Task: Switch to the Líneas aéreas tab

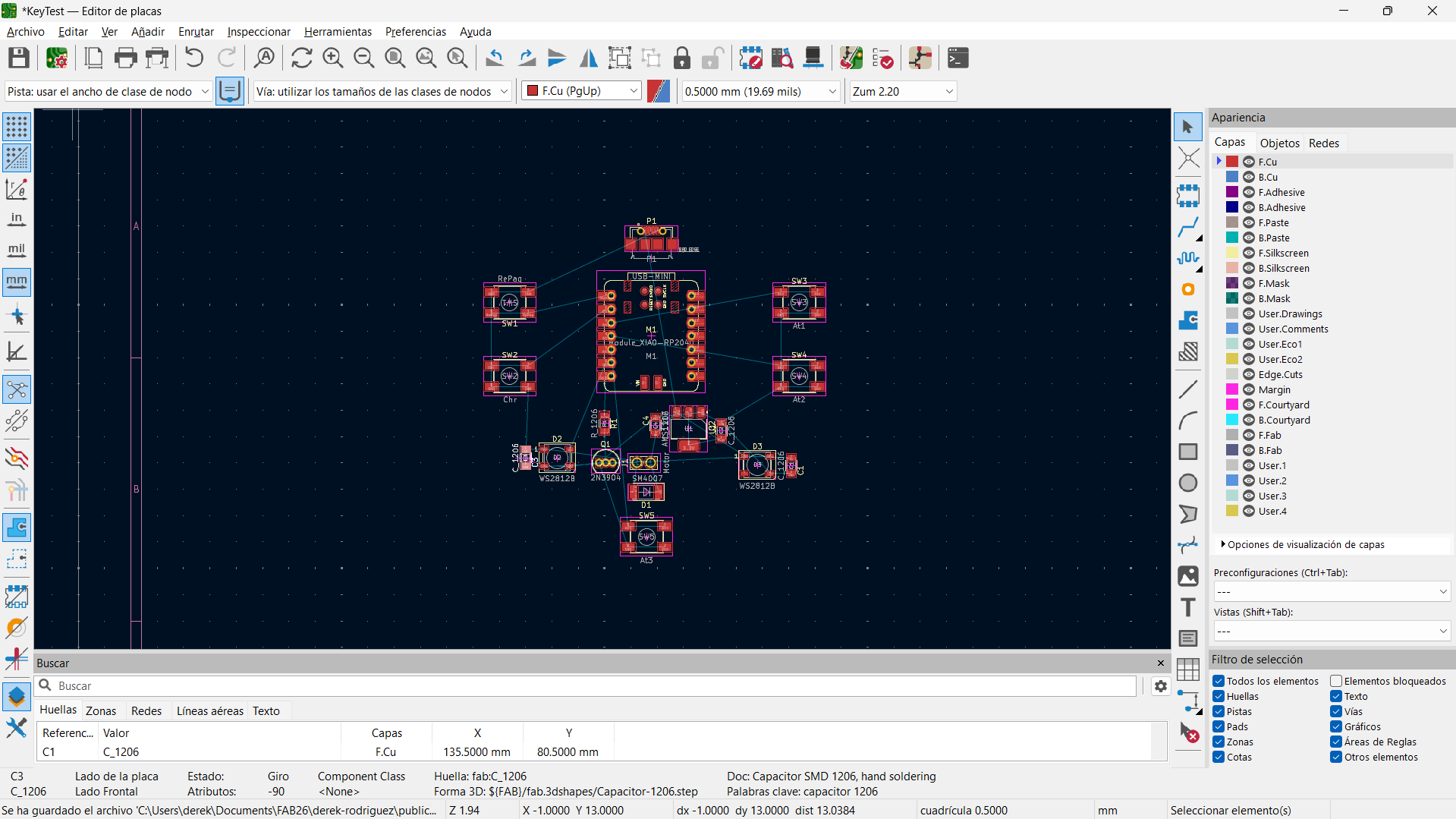Action: coord(210,710)
